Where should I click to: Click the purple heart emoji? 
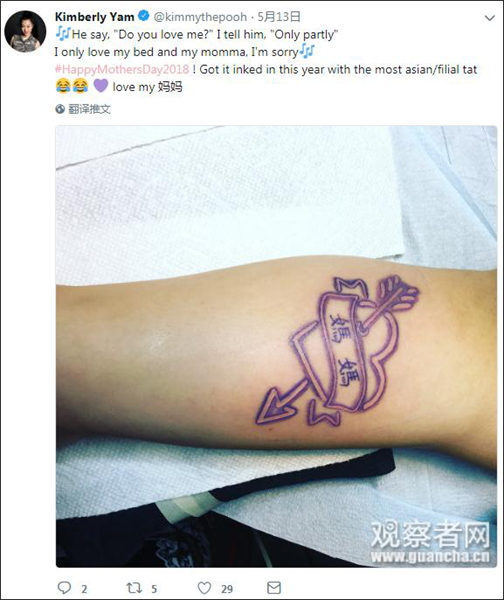(101, 86)
